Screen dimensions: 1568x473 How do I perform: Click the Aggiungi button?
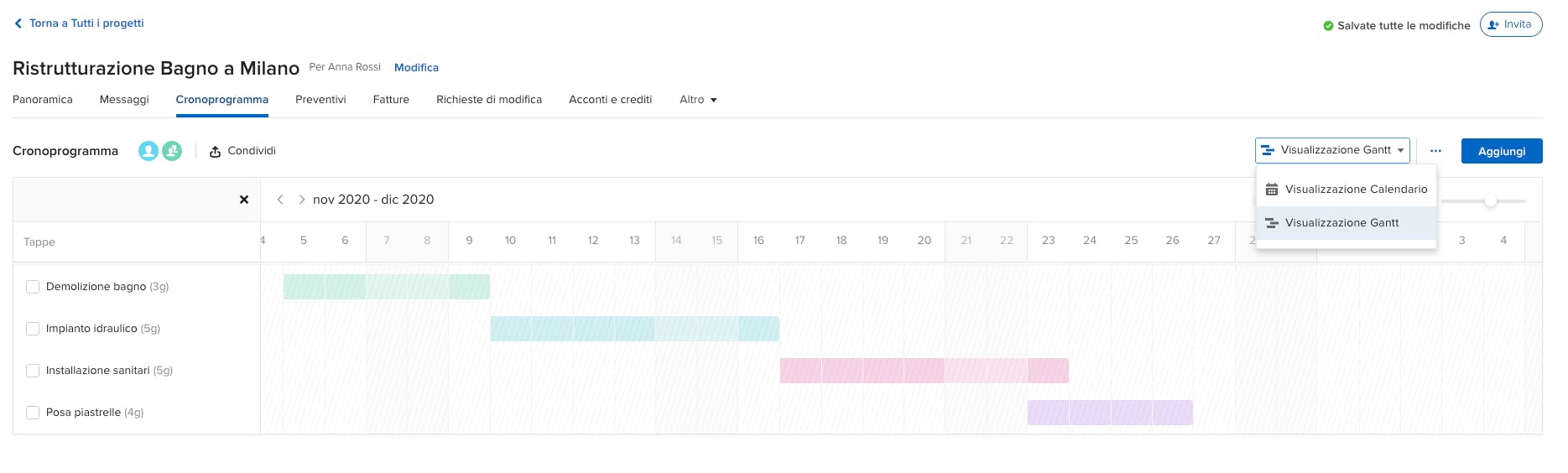click(1501, 151)
